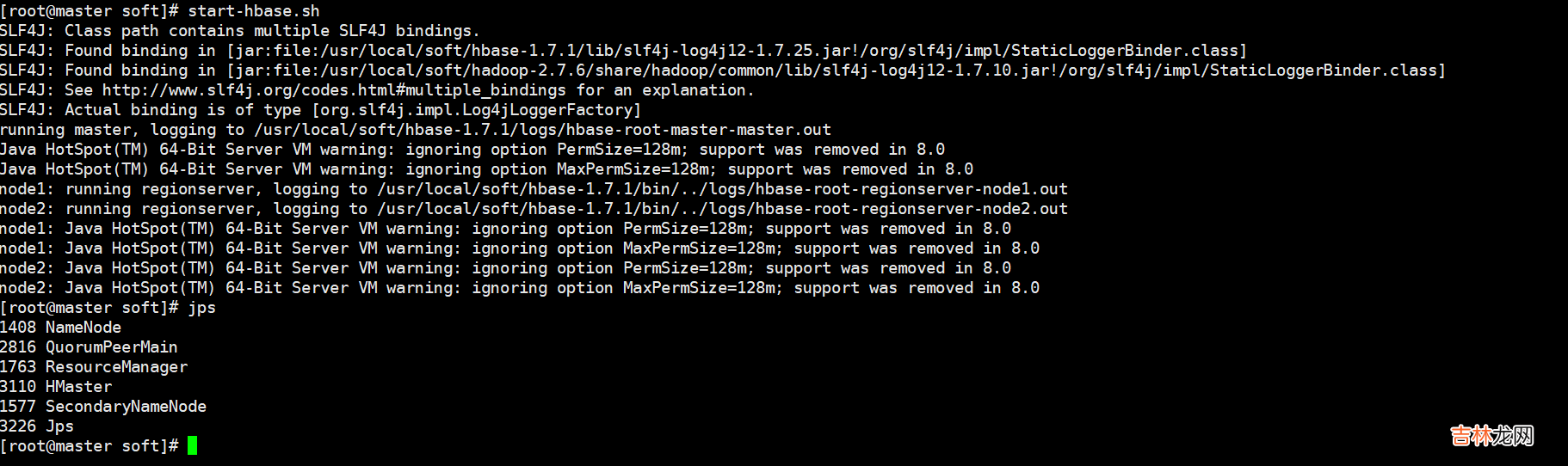Click the start-hbase.sh command text
Image resolution: width=1568 pixels, height=466 pixels.
[254, 11]
